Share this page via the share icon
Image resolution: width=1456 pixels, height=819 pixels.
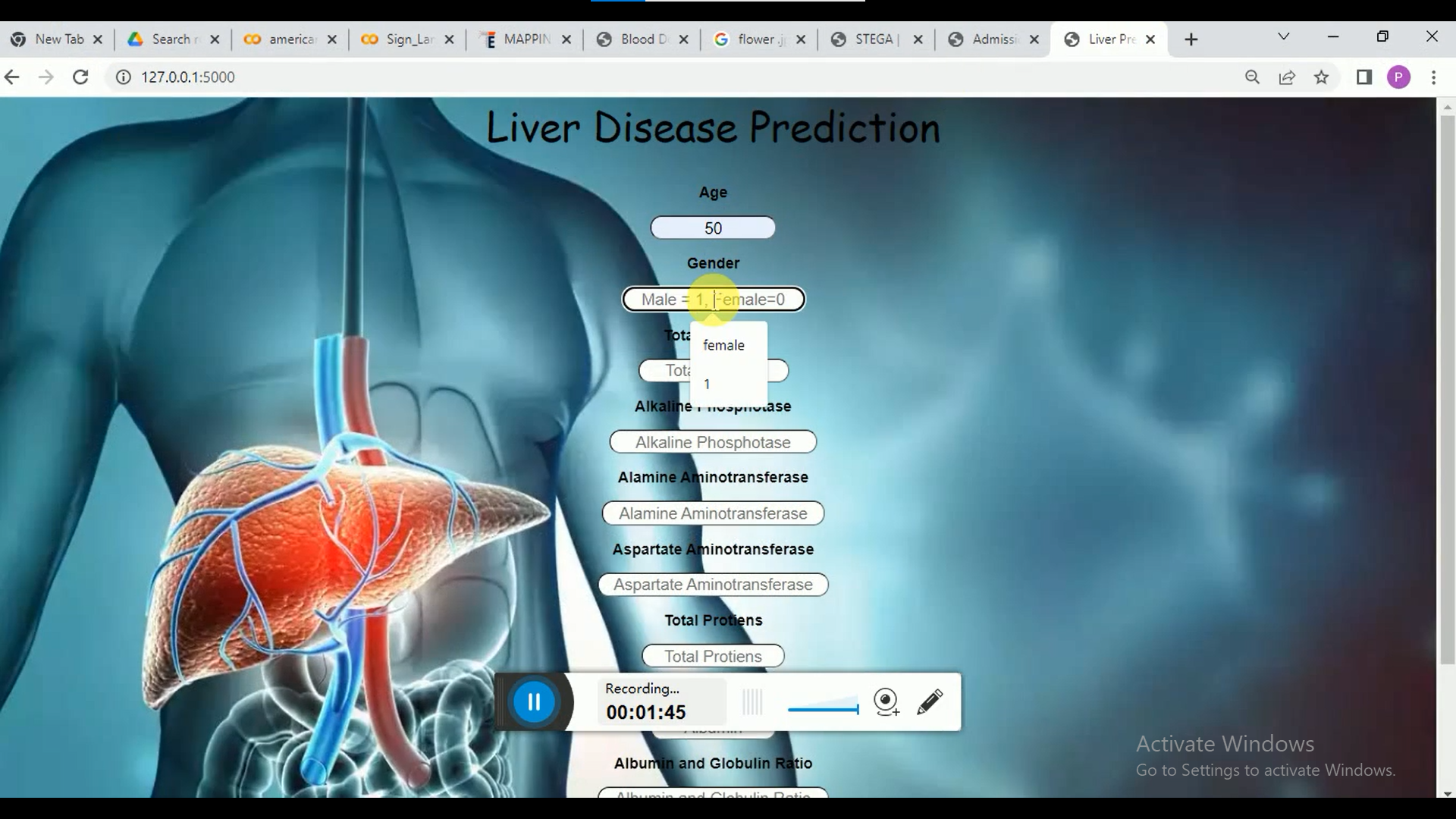pyautogui.click(x=1287, y=77)
